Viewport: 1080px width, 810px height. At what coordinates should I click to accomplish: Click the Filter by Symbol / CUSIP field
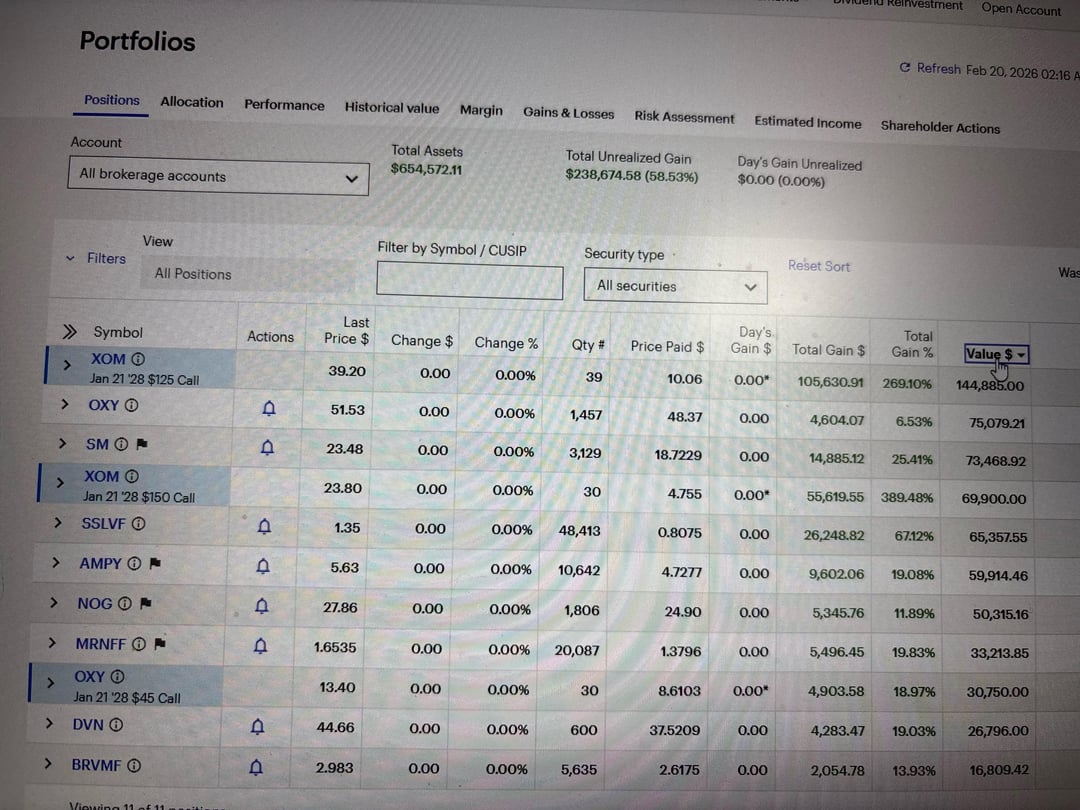pyautogui.click(x=469, y=280)
